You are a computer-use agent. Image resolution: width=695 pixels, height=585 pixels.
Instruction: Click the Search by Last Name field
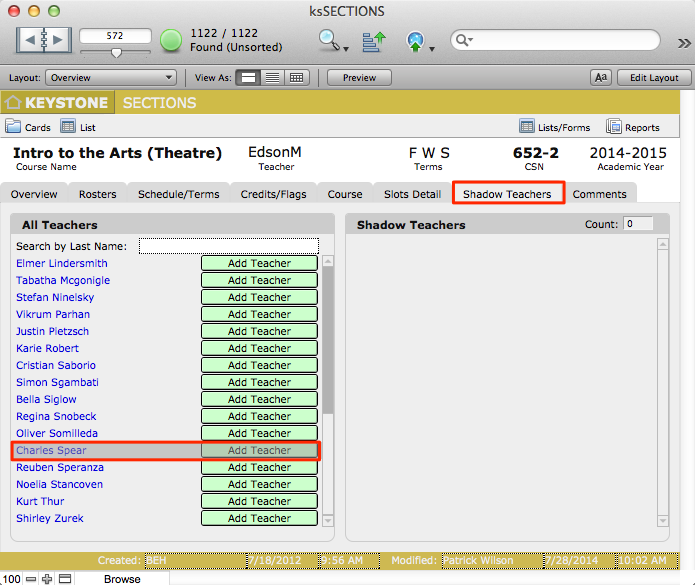coord(228,246)
